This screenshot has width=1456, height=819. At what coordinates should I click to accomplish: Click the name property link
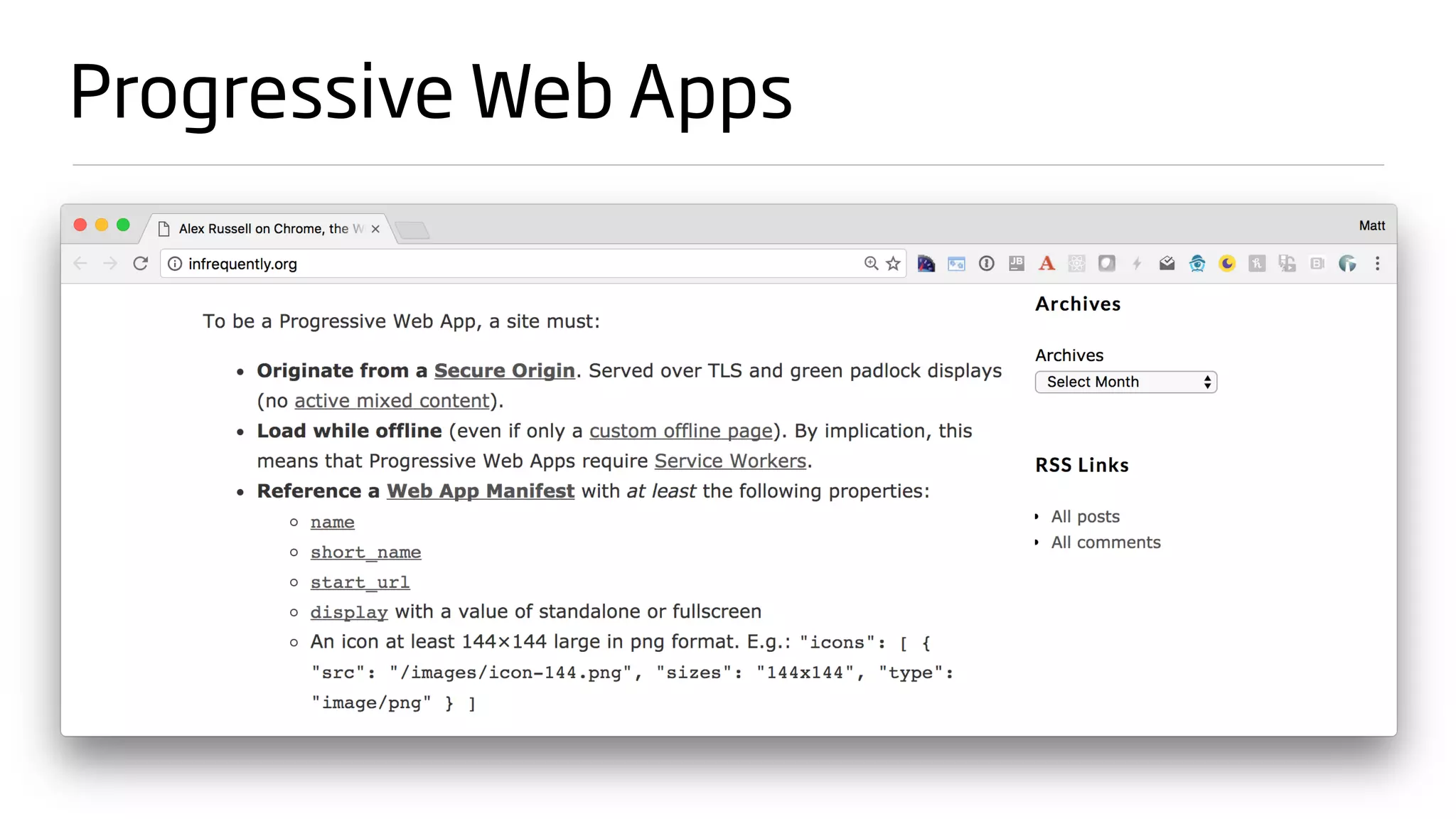point(332,523)
